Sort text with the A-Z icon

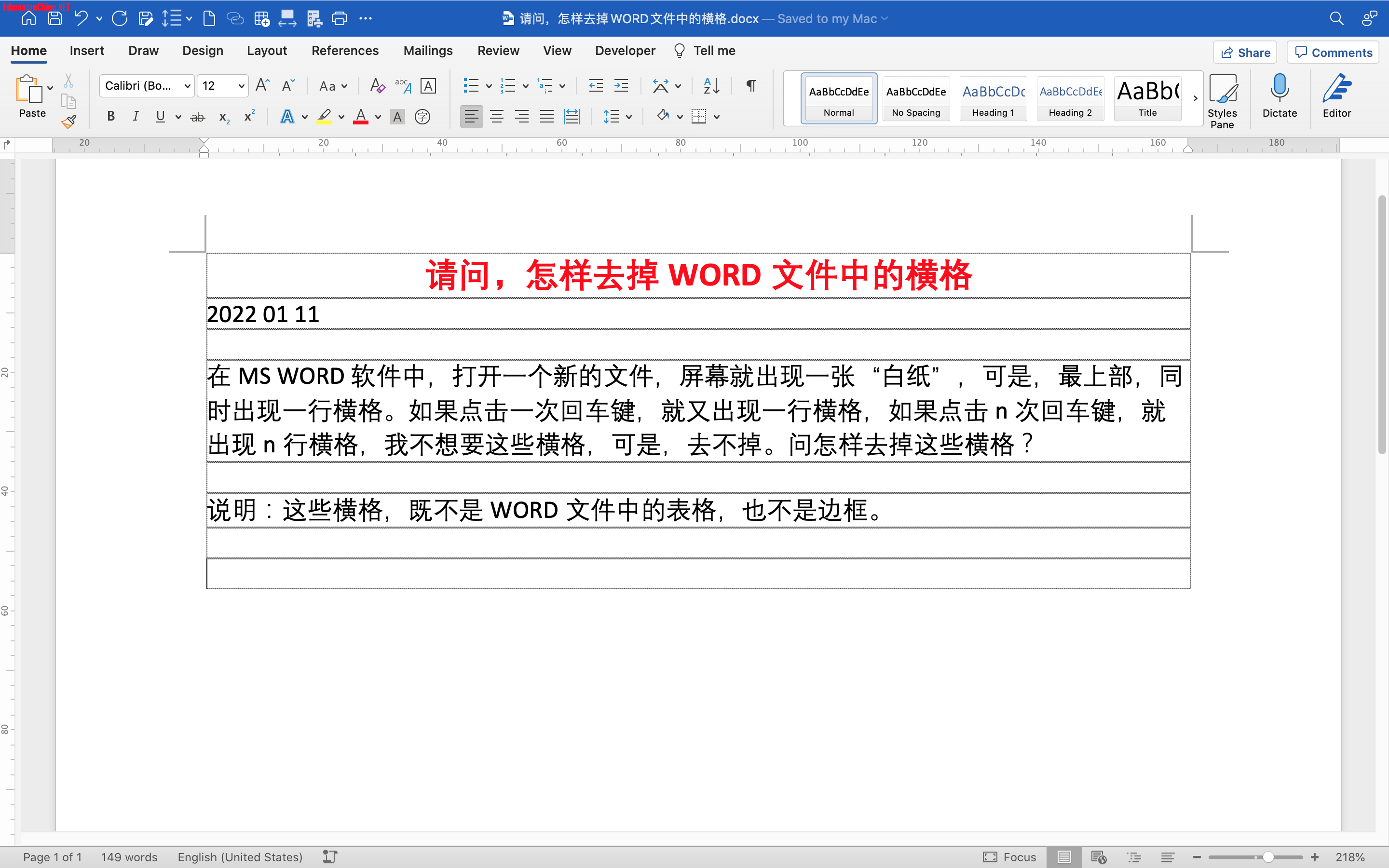tap(711, 85)
